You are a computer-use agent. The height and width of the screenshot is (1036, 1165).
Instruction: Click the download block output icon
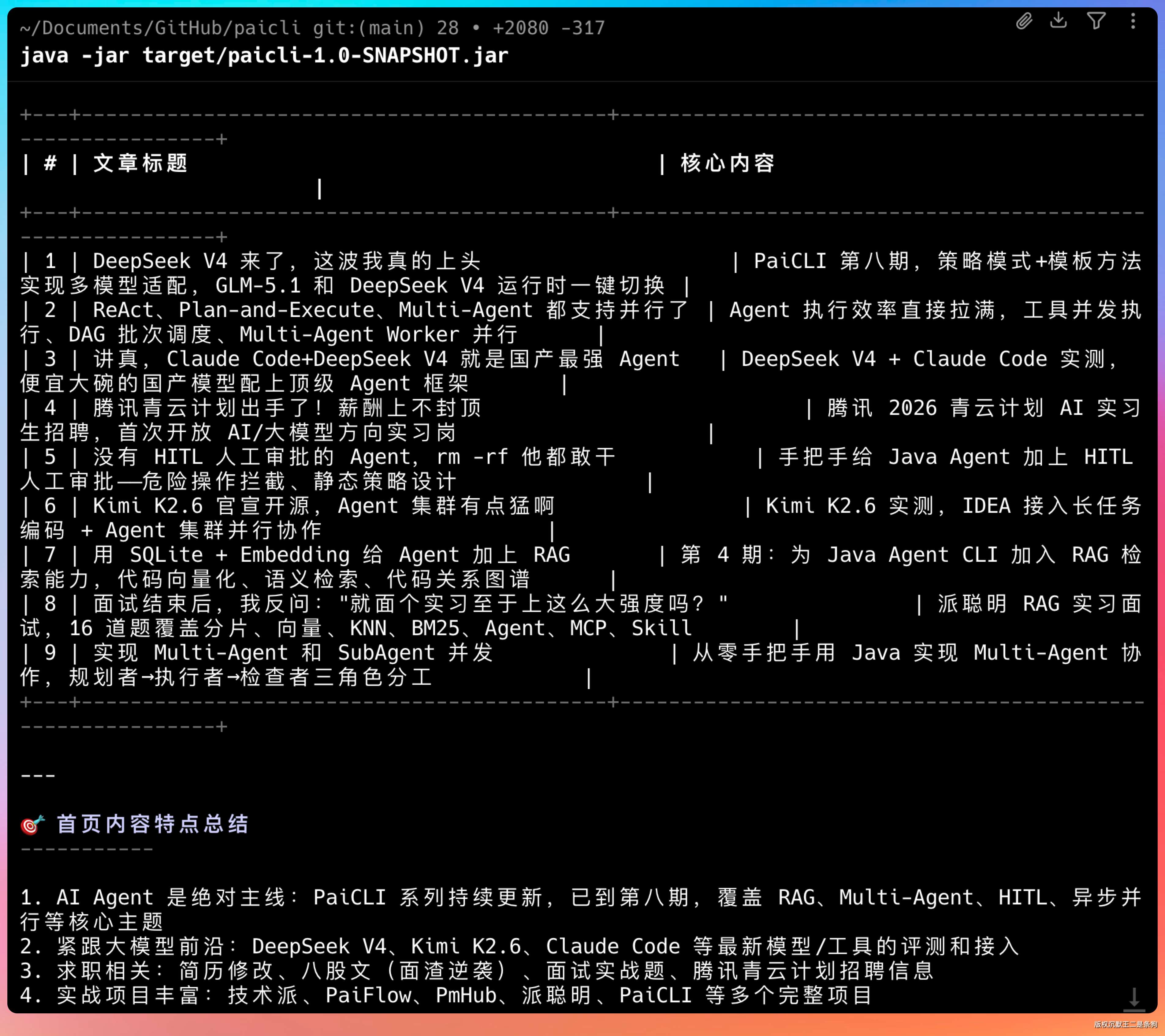coord(1059,20)
